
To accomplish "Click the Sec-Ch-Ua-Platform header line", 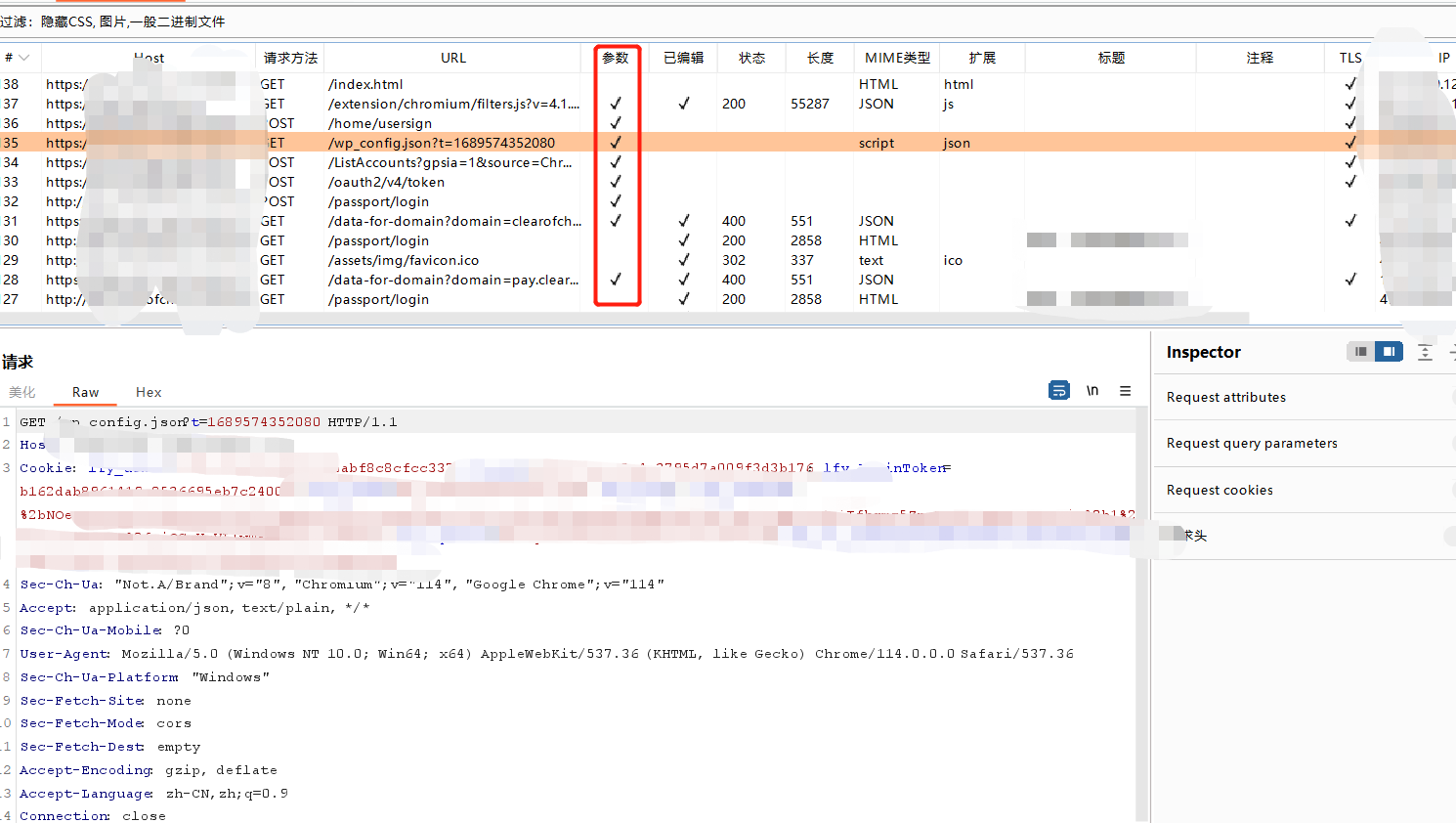I will pyautogui.click(x=145, y=677).
